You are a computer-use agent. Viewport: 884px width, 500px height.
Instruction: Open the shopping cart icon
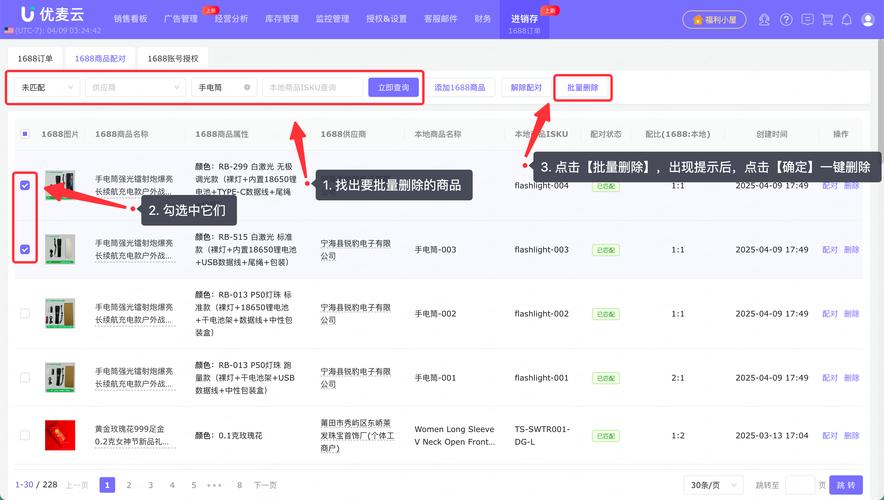pyautogui.click(x=827, y=20)
